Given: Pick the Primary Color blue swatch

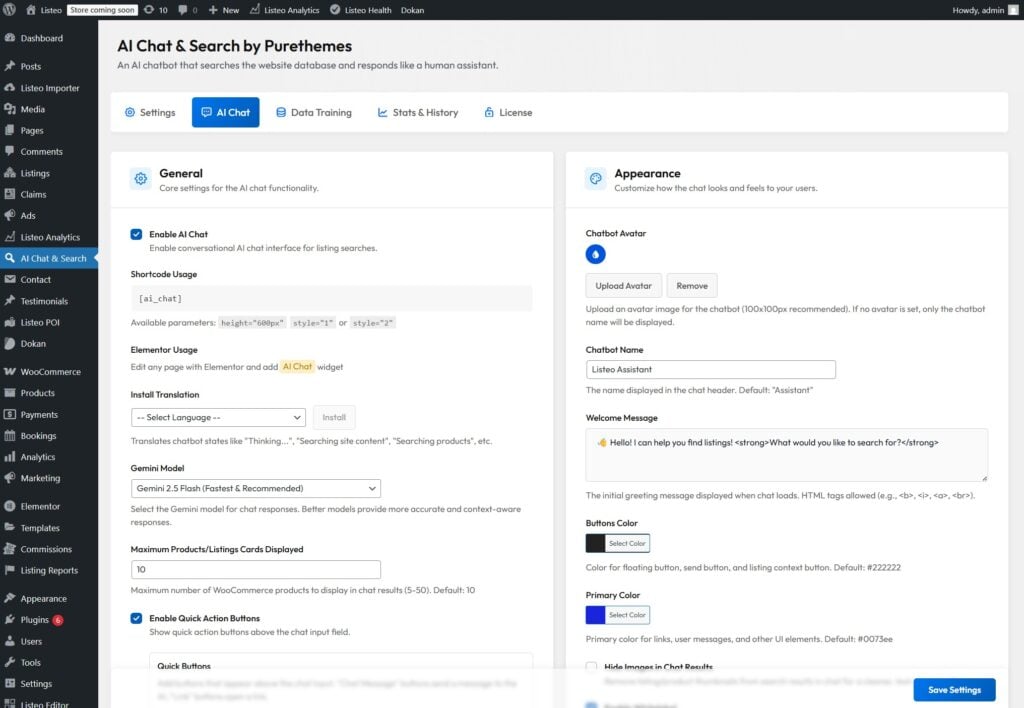Looking at the screenshot, I should [596, 614].
